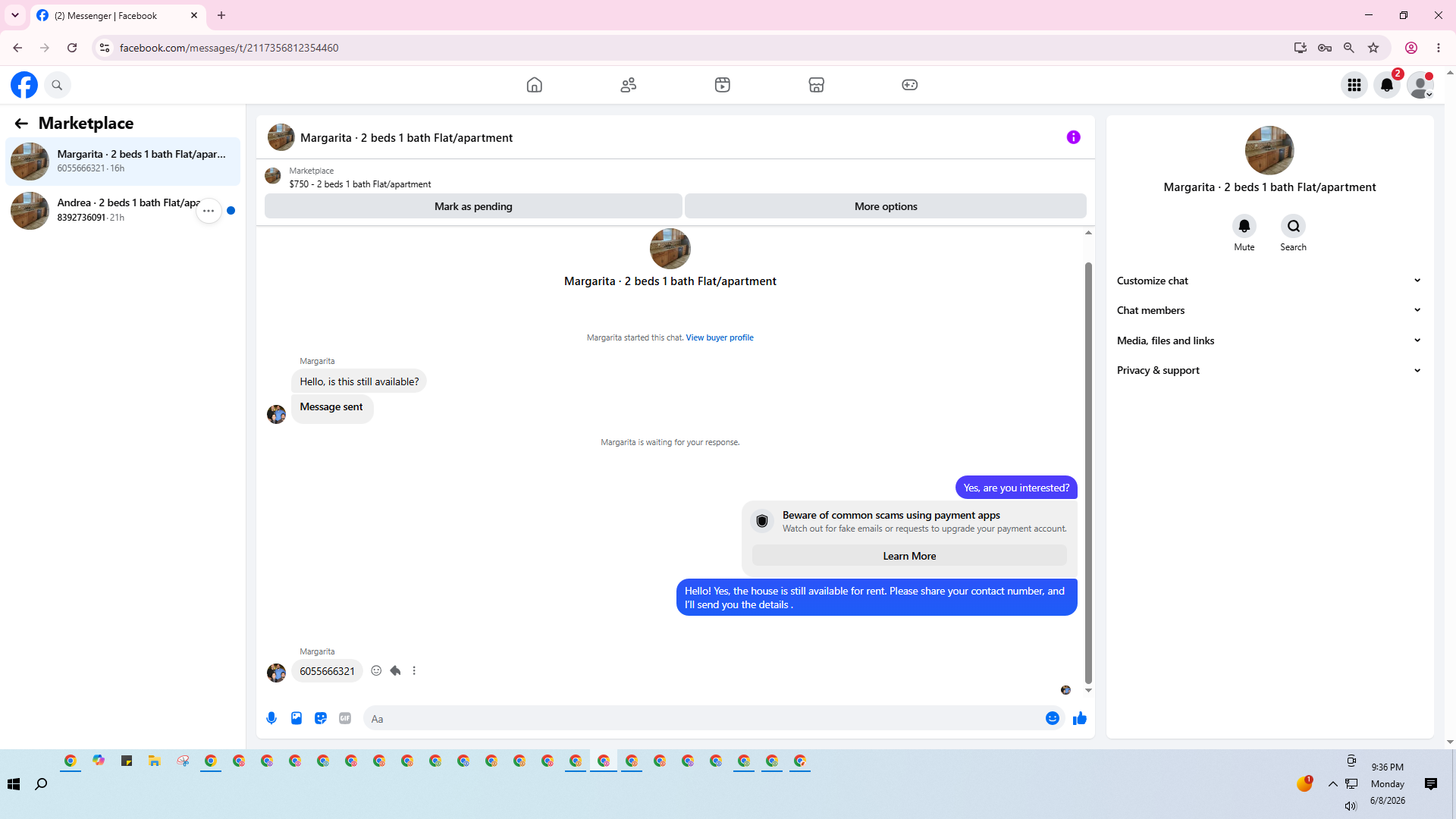Open Chrome profile button
1456x819 pixels.
(1411, 48)
